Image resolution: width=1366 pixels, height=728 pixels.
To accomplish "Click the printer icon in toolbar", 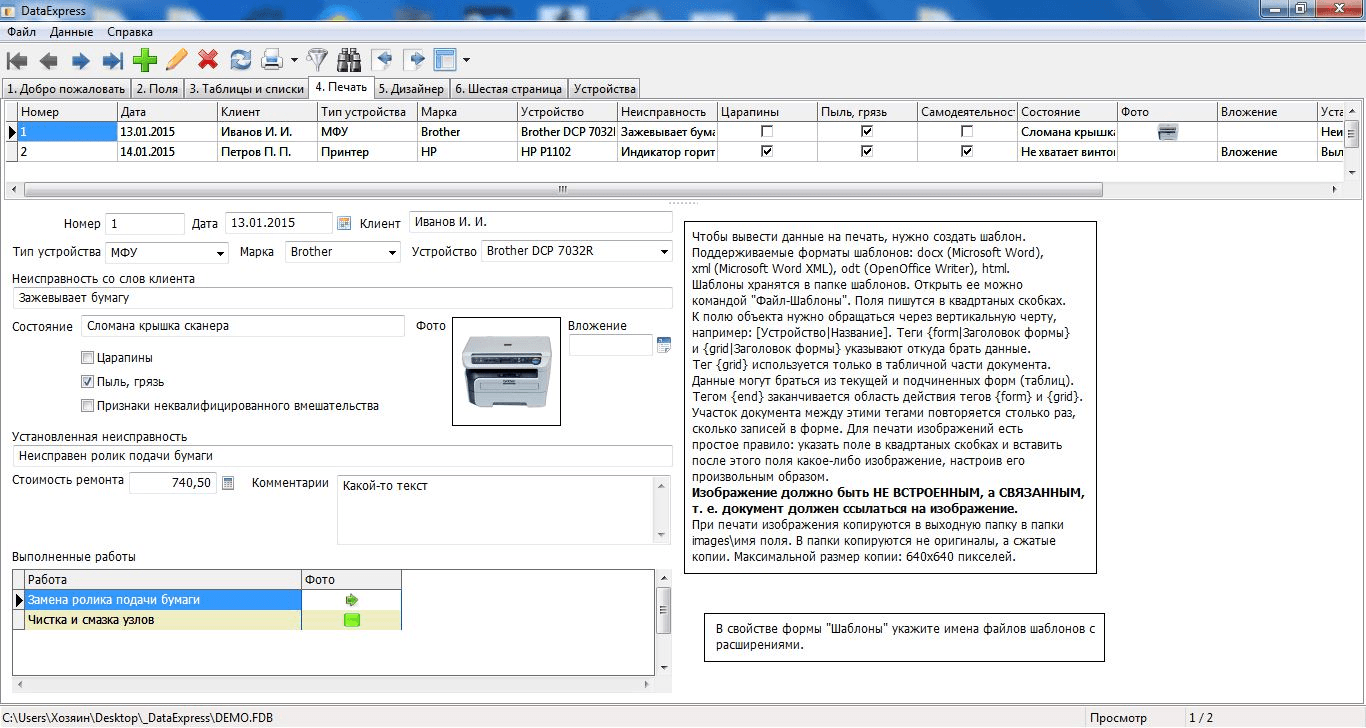I will (x=271, y=60).
